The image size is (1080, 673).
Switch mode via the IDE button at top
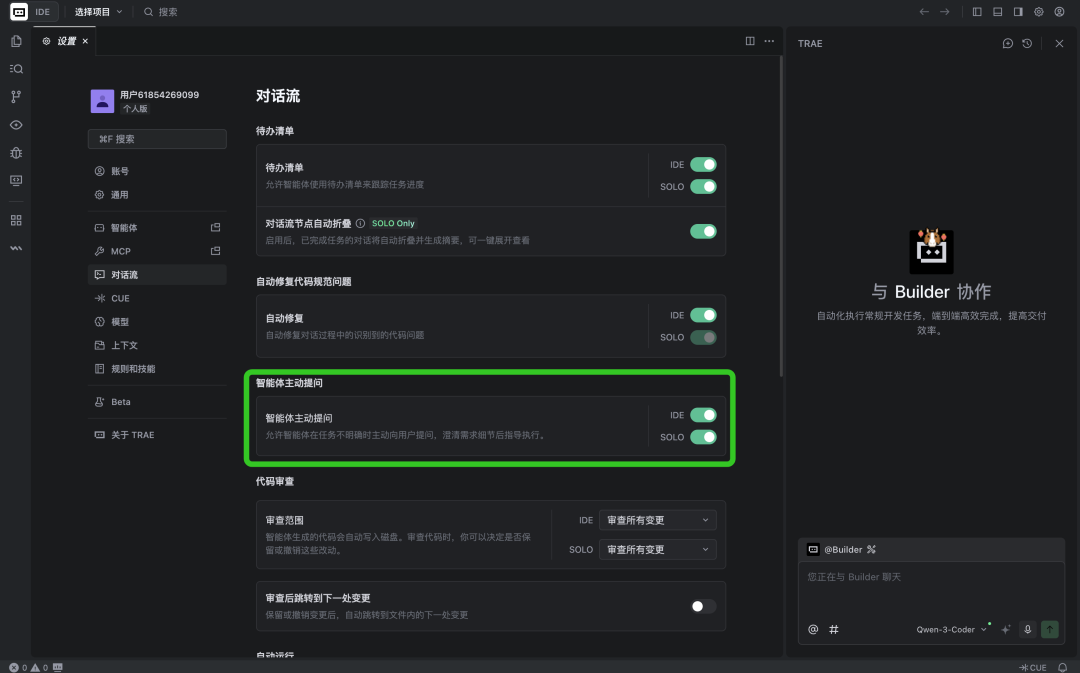coord(43,12)
